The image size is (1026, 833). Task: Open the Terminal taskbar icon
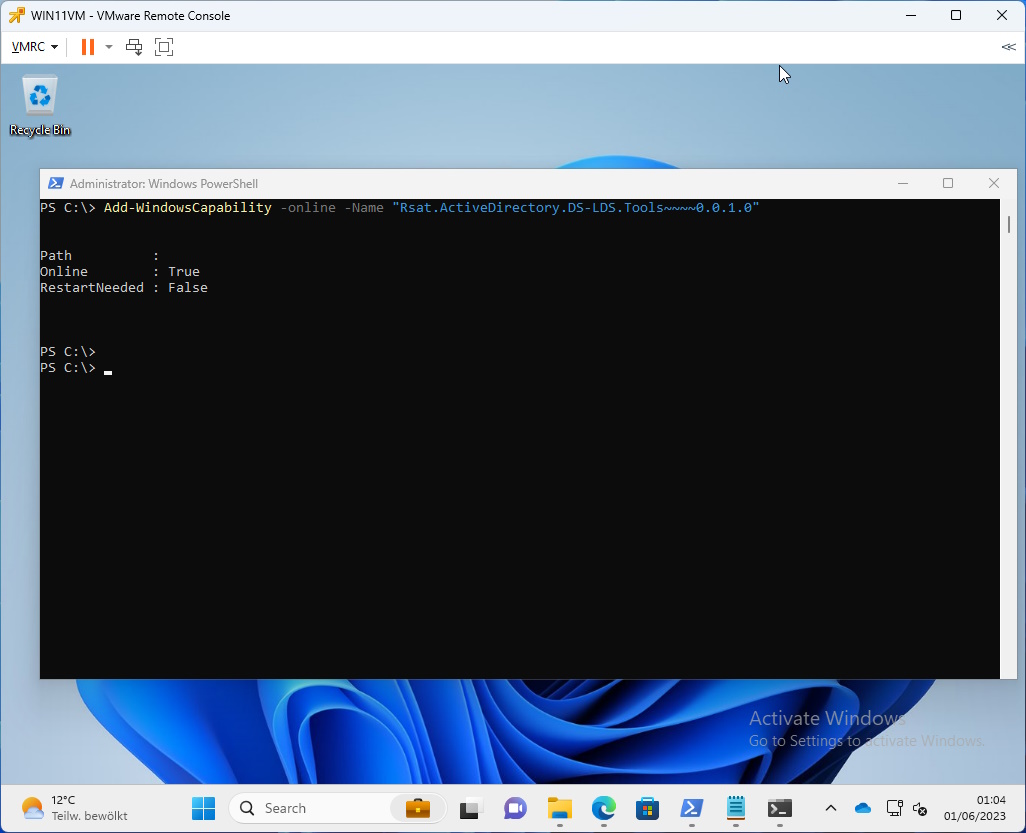click(x=780, y=809)
